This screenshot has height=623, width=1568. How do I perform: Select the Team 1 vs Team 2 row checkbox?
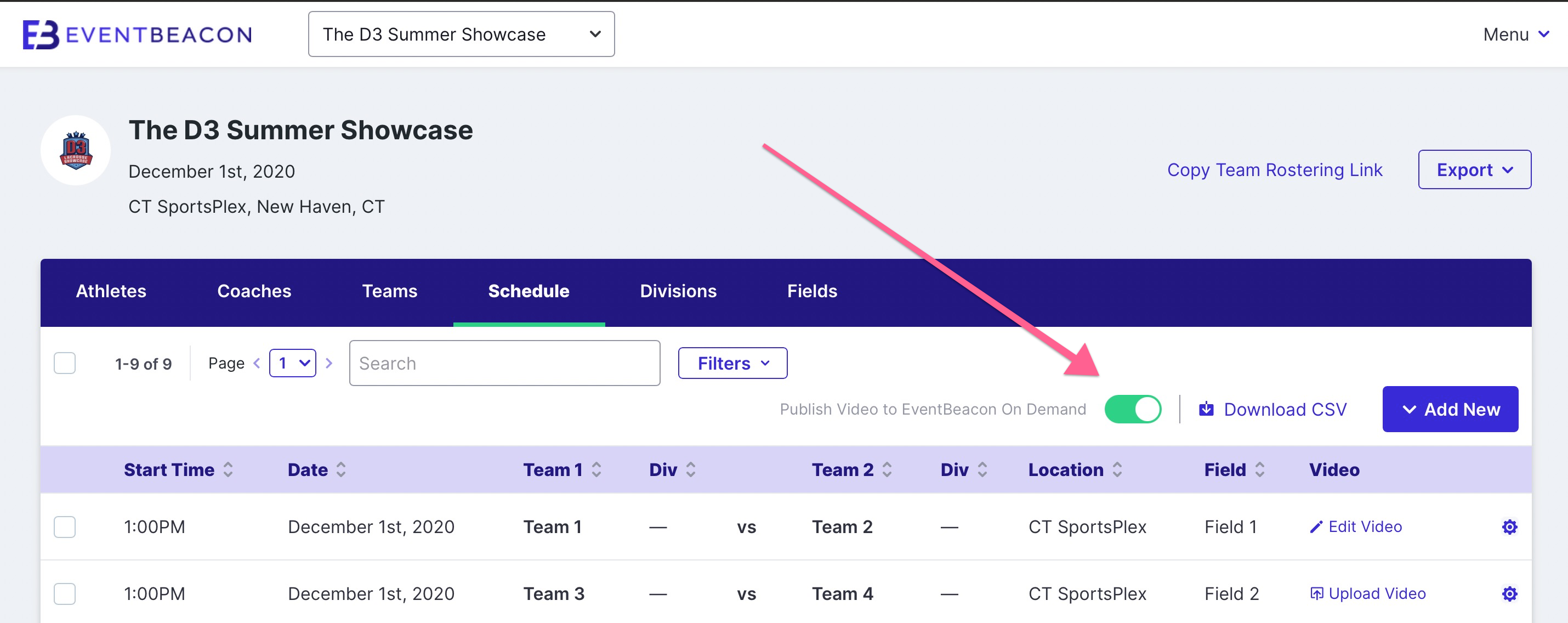pyautogui.click(x=65, y=527)
